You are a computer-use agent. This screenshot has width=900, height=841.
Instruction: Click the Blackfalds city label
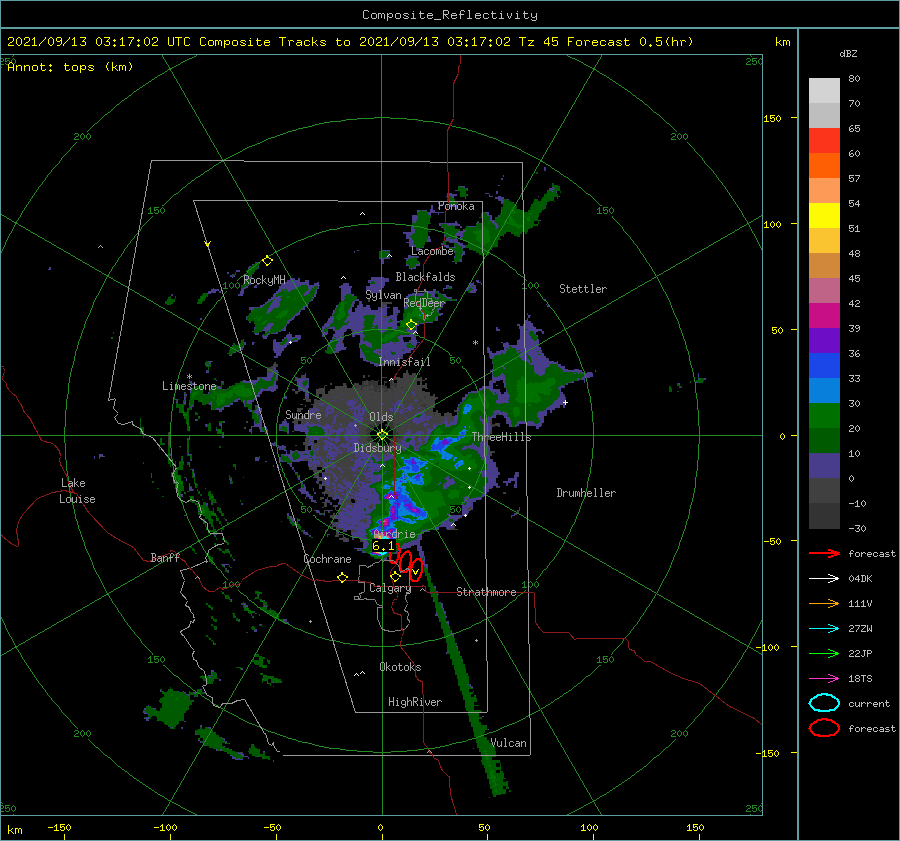[x=425, y=277]
